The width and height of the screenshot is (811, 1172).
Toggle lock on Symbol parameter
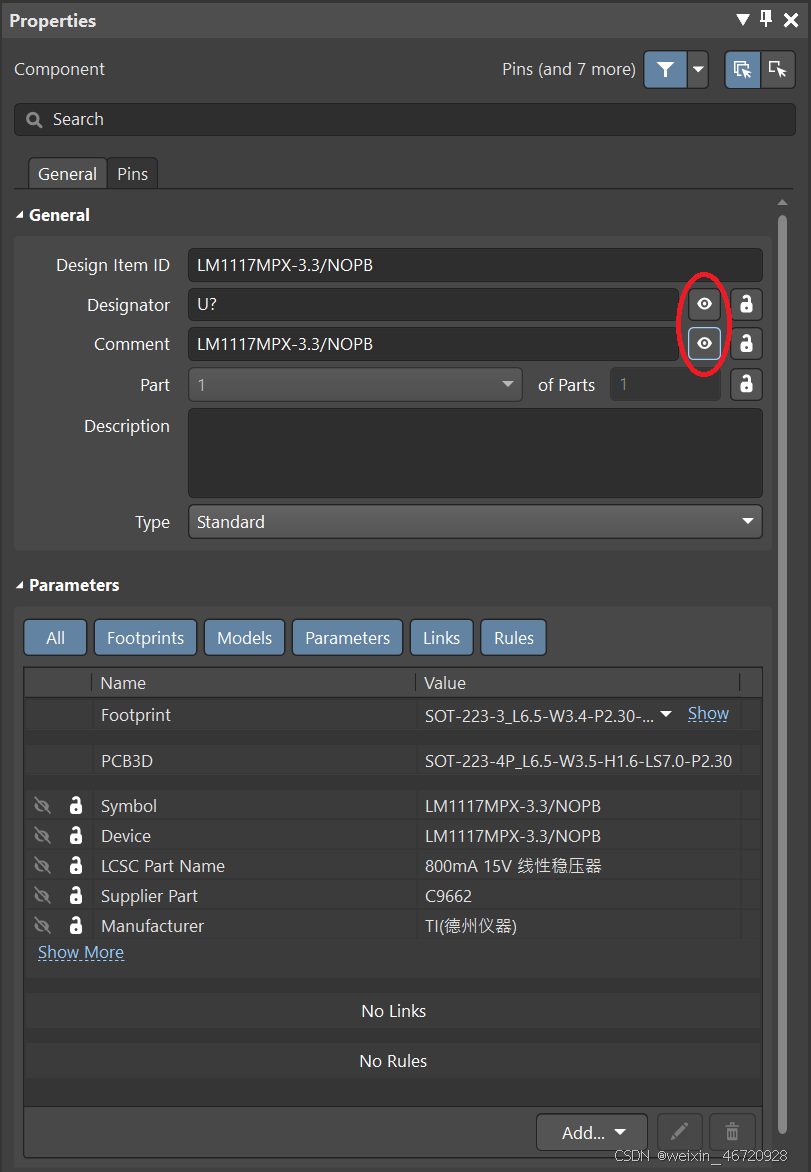point(75,805)
